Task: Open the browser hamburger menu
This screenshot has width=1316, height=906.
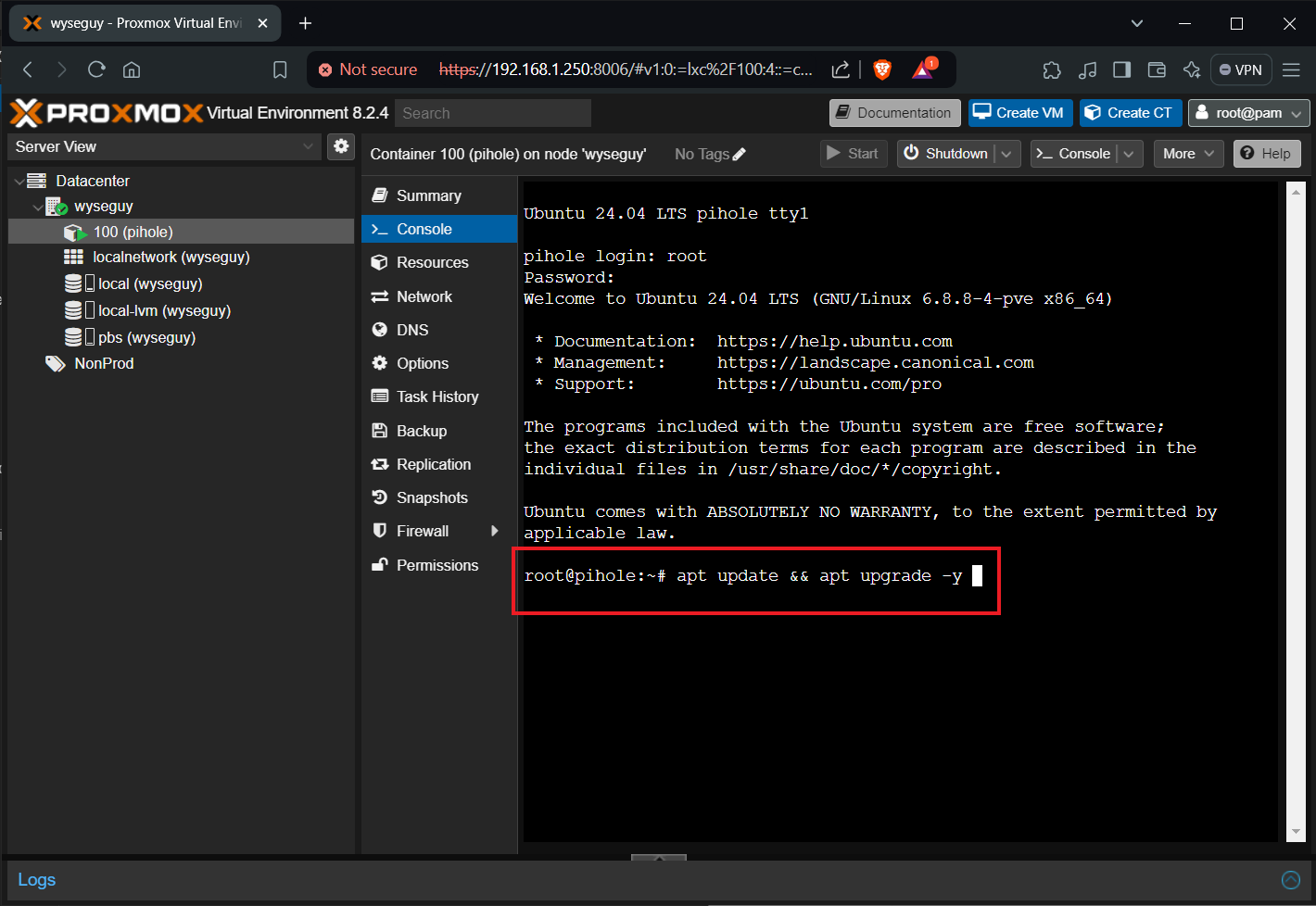Action: tap(1291, 69)
